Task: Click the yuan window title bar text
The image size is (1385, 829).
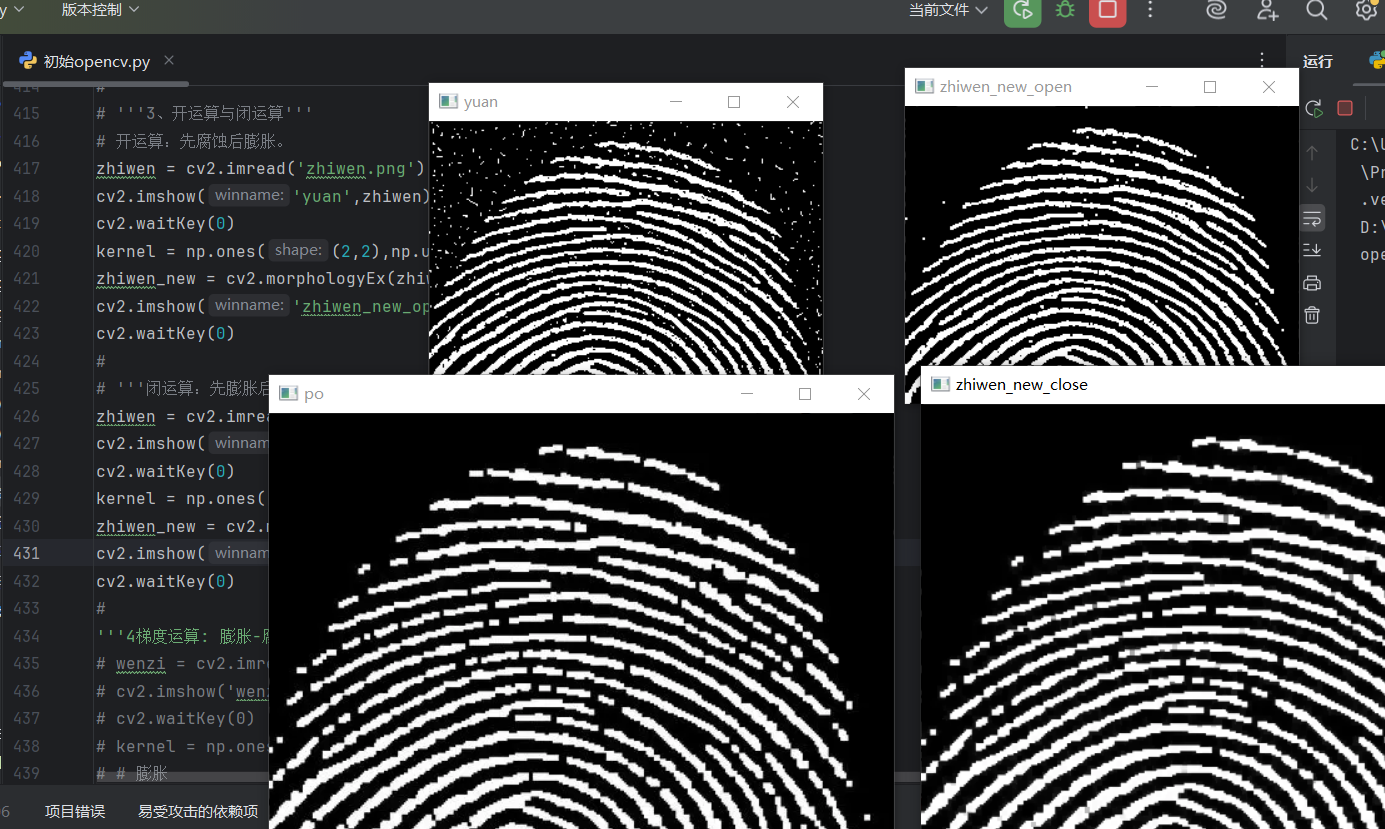Action: [x=481, y=102]
